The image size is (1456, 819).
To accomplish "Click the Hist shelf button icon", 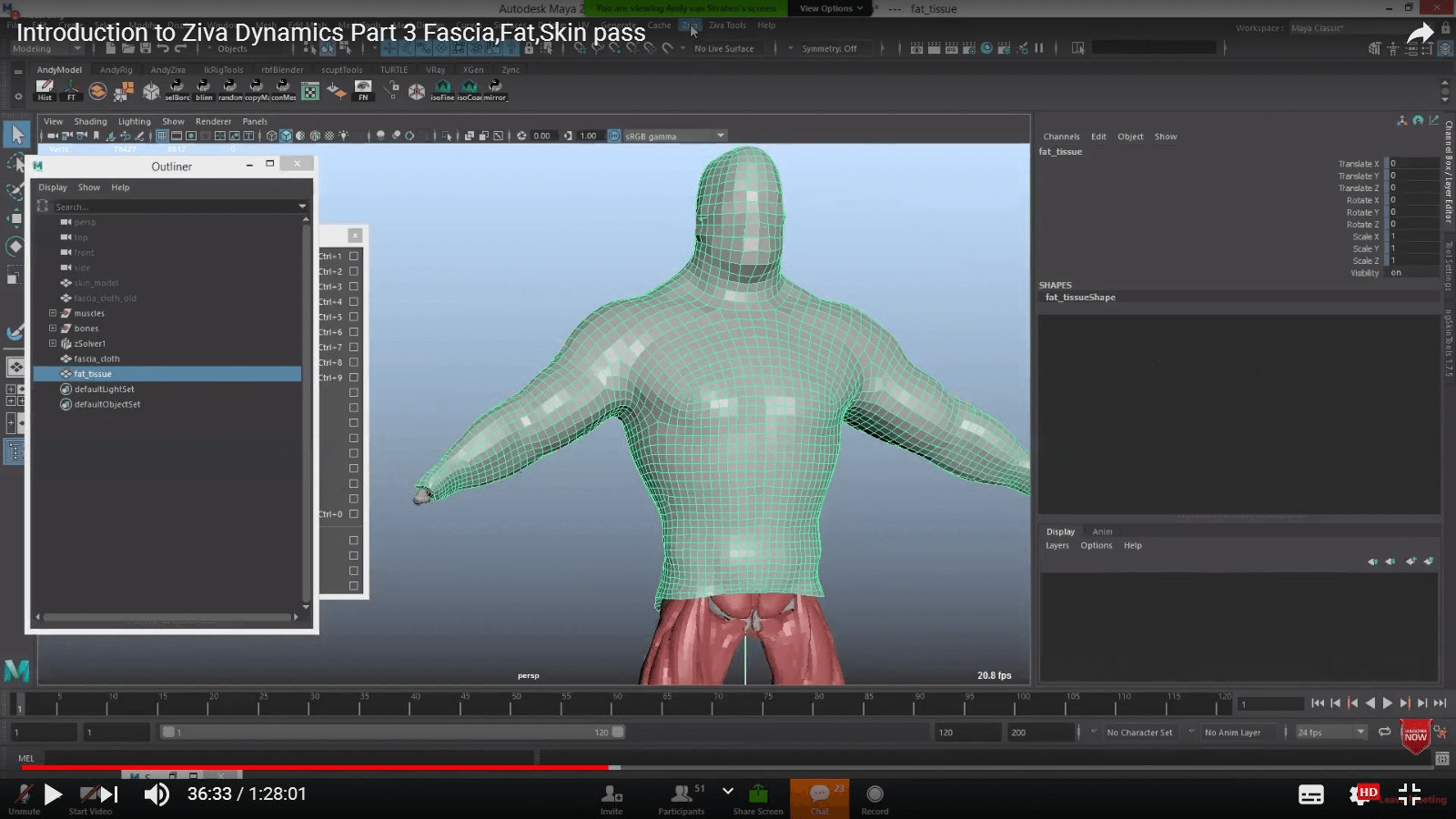I will pyautogui.click(x=45, y=89).
